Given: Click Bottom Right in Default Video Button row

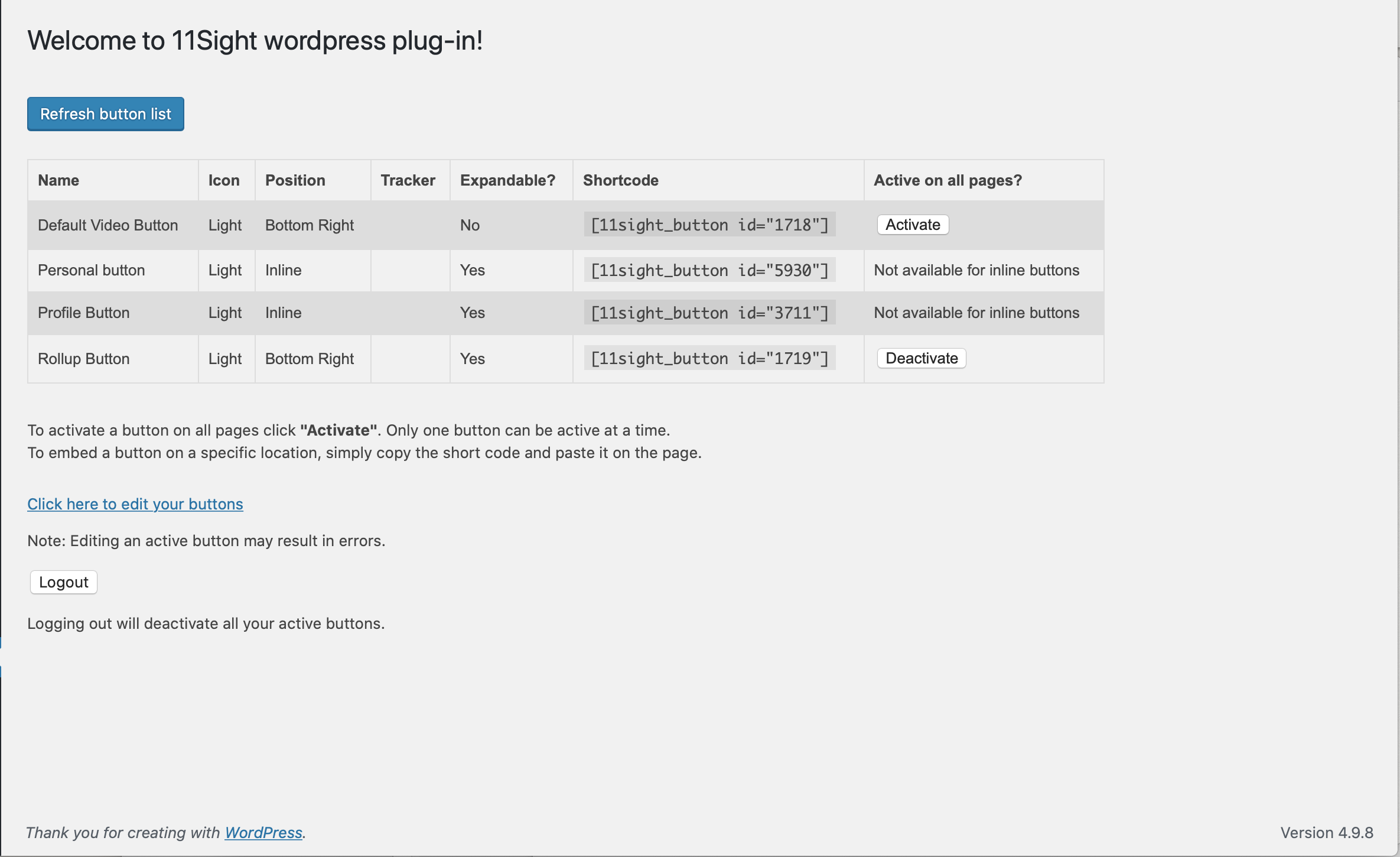Looking at the screenshot, I should (310, 225).
